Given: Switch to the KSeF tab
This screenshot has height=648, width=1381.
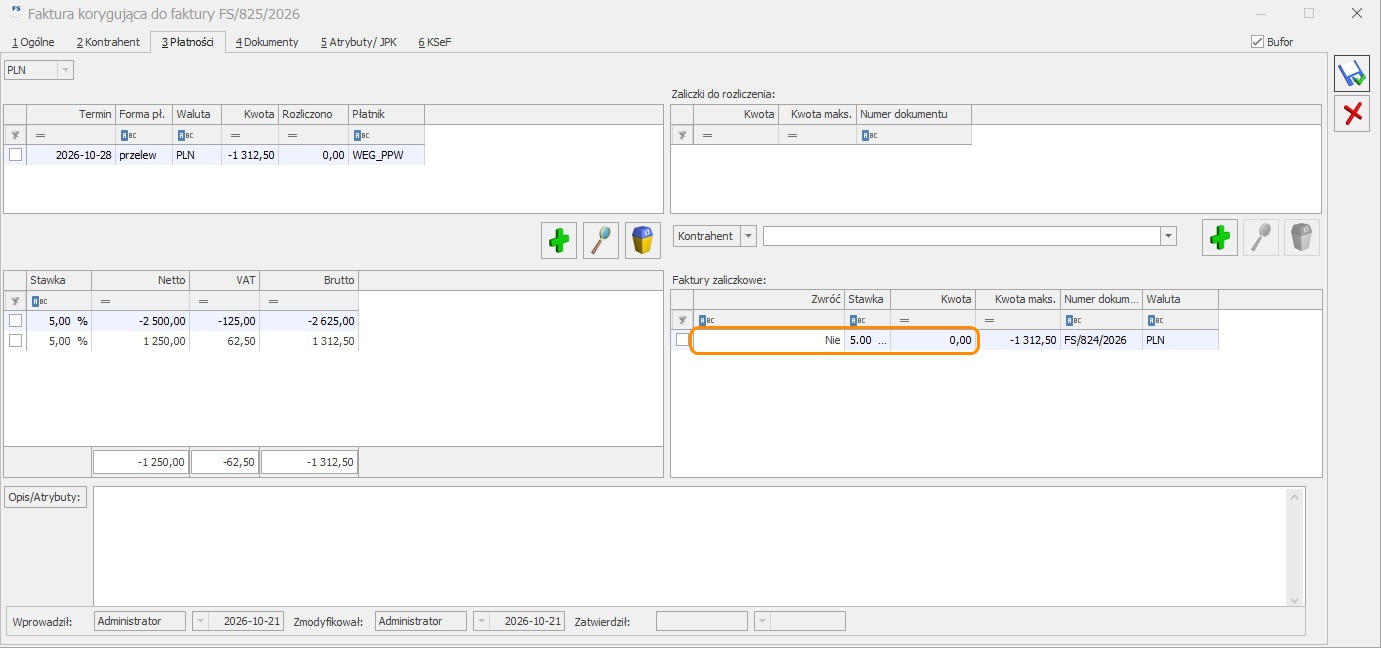Looking at the screenshot, I should click(435, 42).
